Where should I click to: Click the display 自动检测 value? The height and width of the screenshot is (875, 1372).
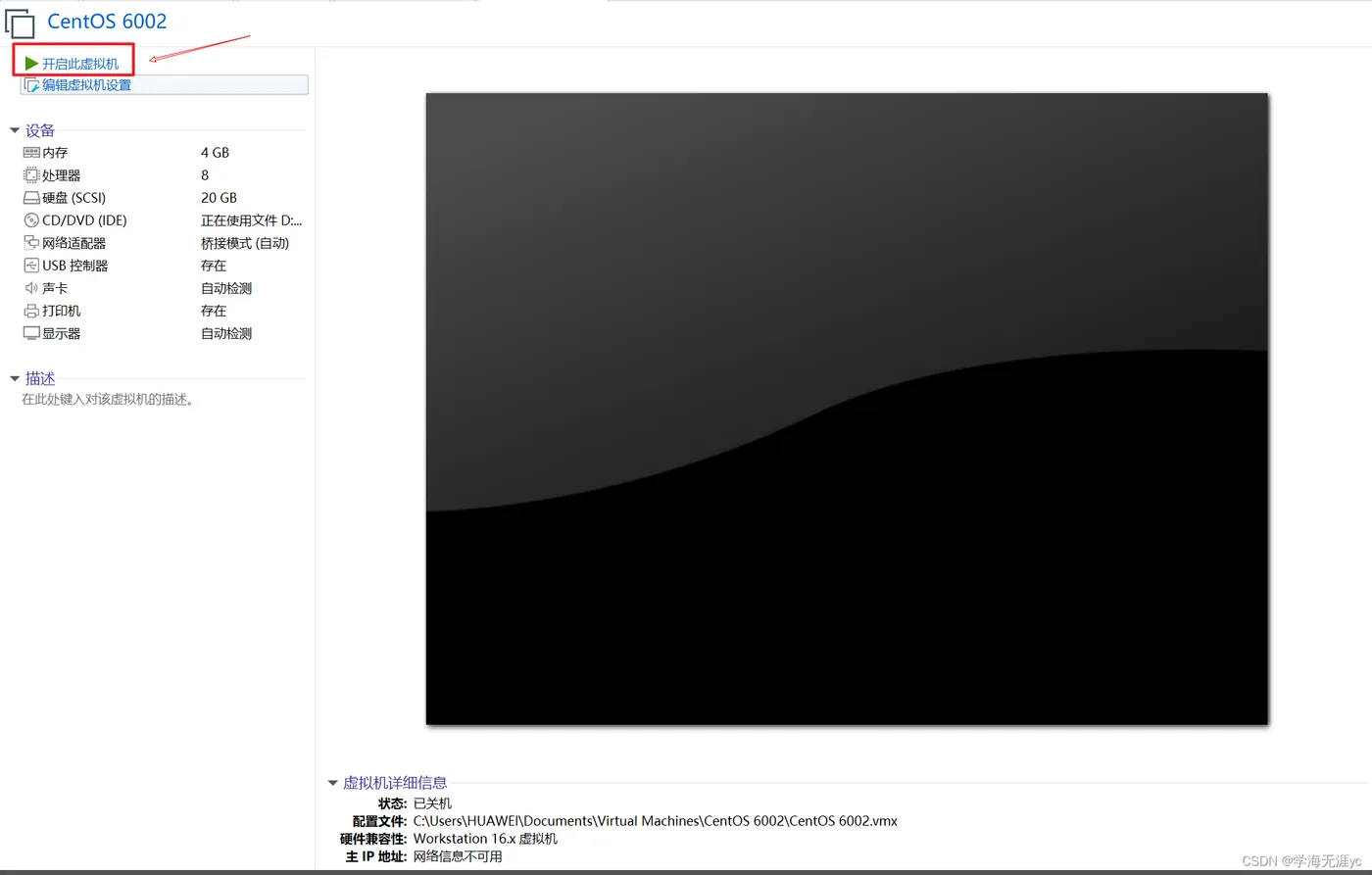coord(226,333)
